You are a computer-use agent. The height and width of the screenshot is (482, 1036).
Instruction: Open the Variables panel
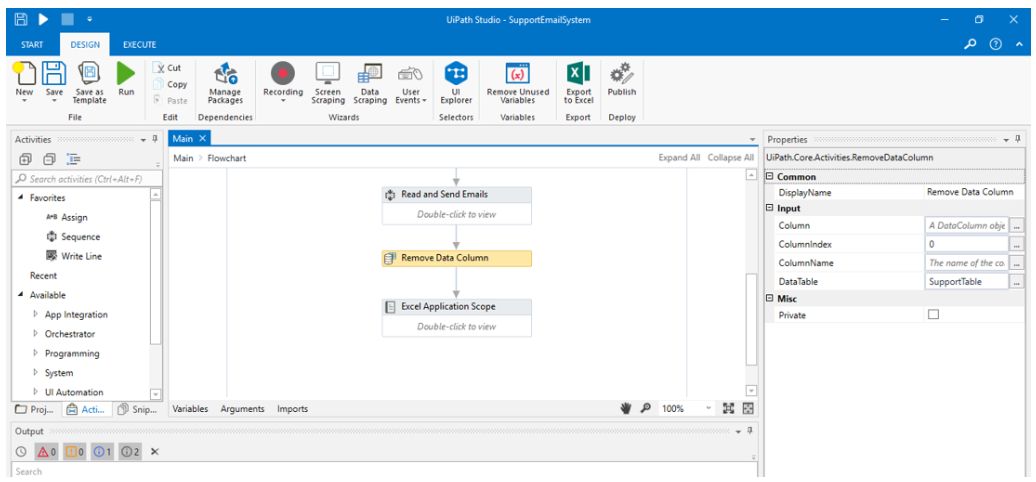click(190, 409)
